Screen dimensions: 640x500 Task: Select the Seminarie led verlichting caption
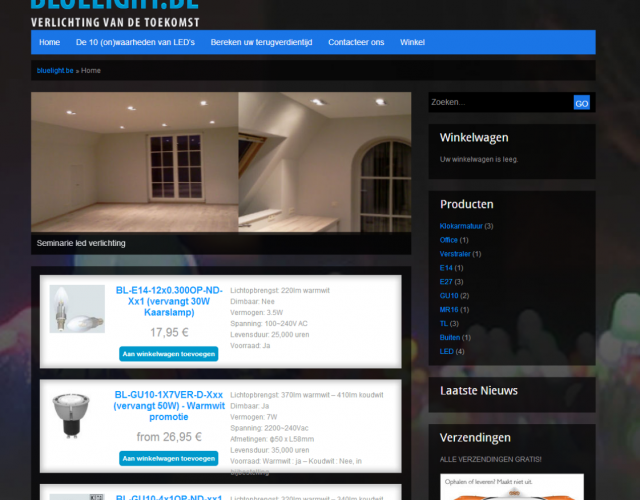81,243
